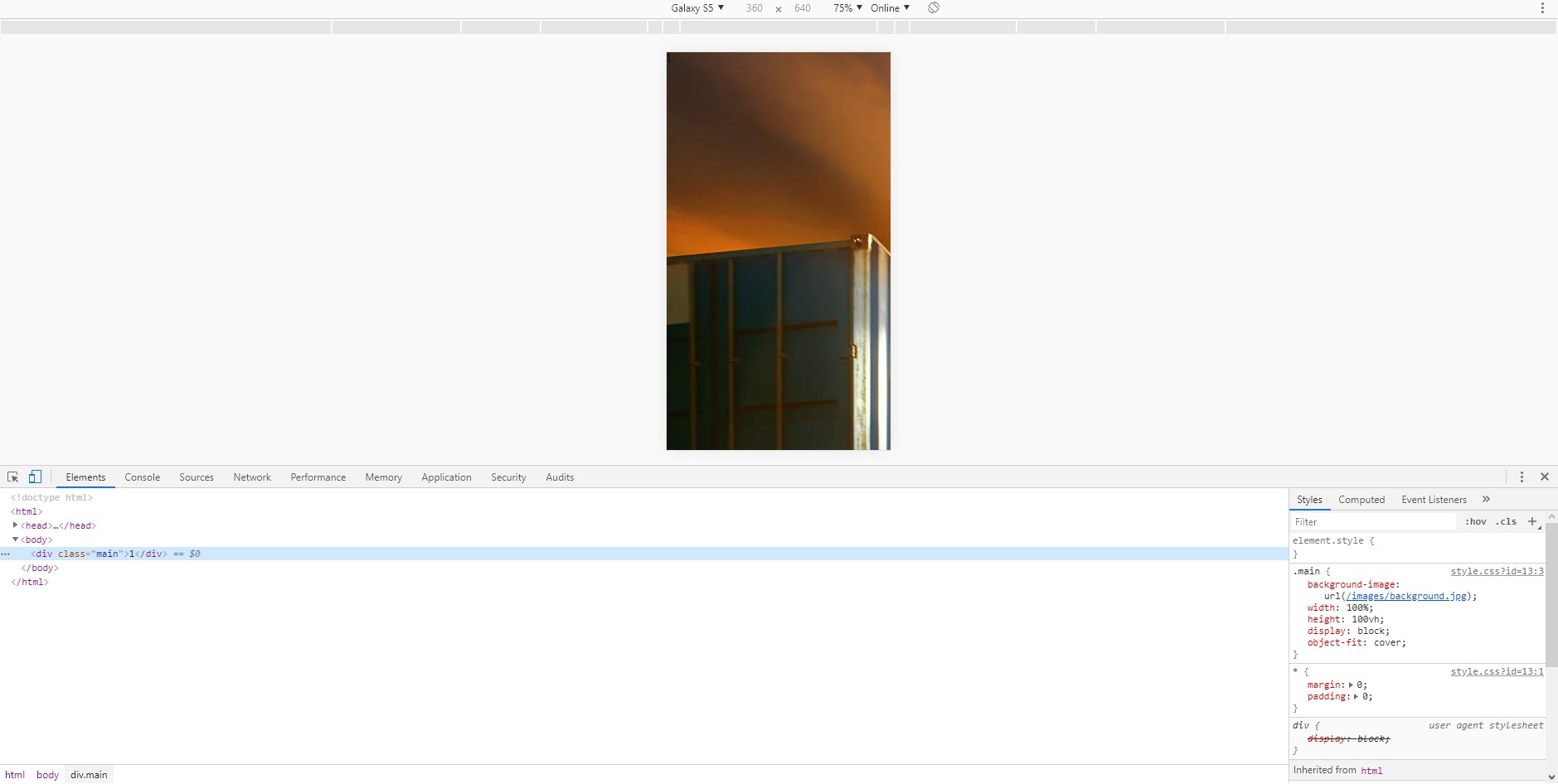
Task: Edit the viewport height 640 field
Action: click(x=802, y=7)
